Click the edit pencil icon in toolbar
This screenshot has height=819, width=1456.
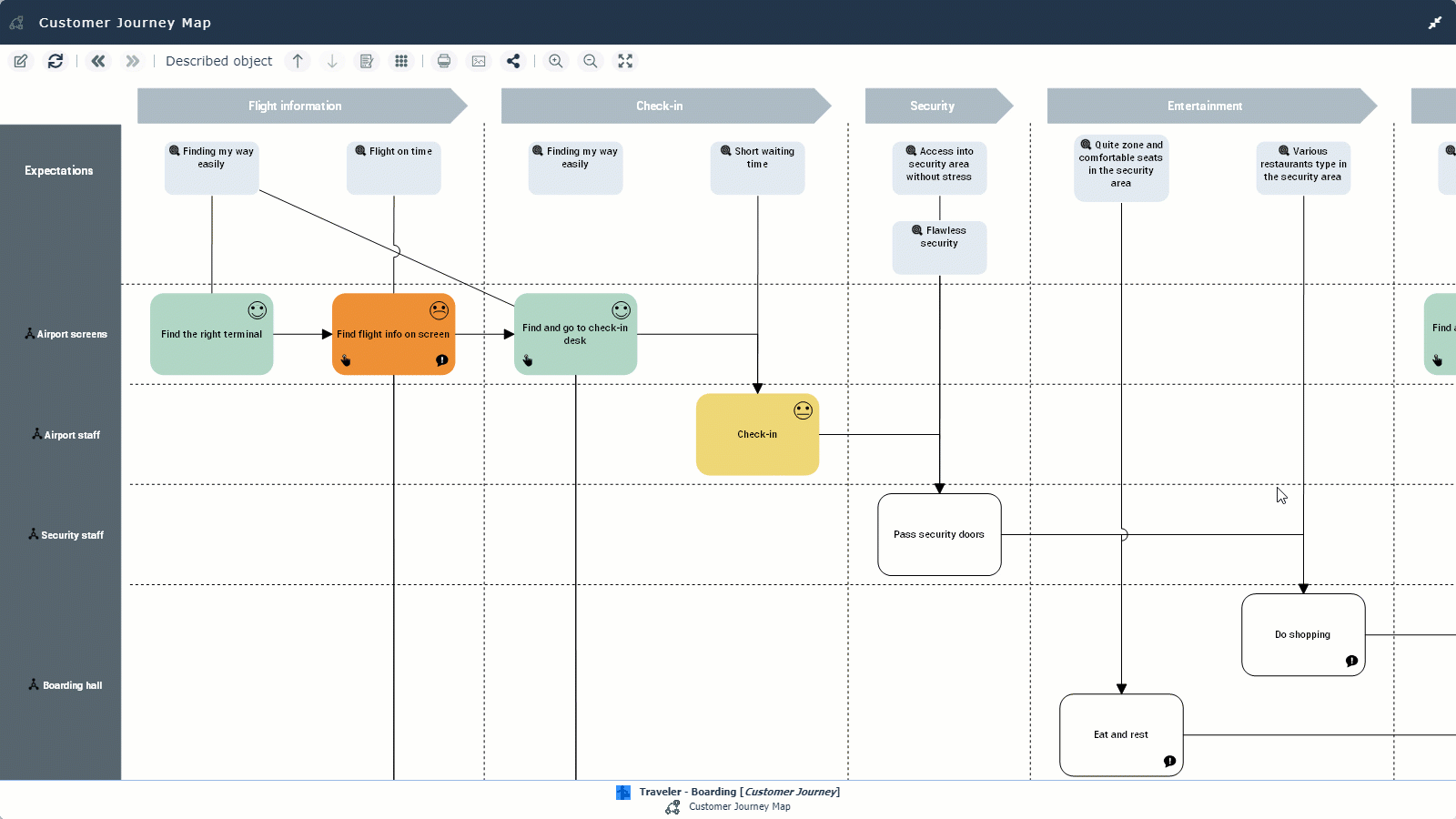[x=21, y=61]
